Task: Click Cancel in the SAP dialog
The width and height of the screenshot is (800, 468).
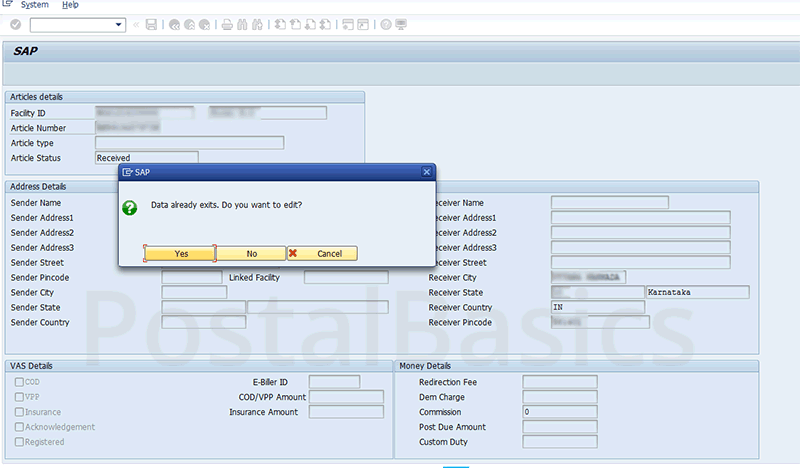Action: point(322,254)
